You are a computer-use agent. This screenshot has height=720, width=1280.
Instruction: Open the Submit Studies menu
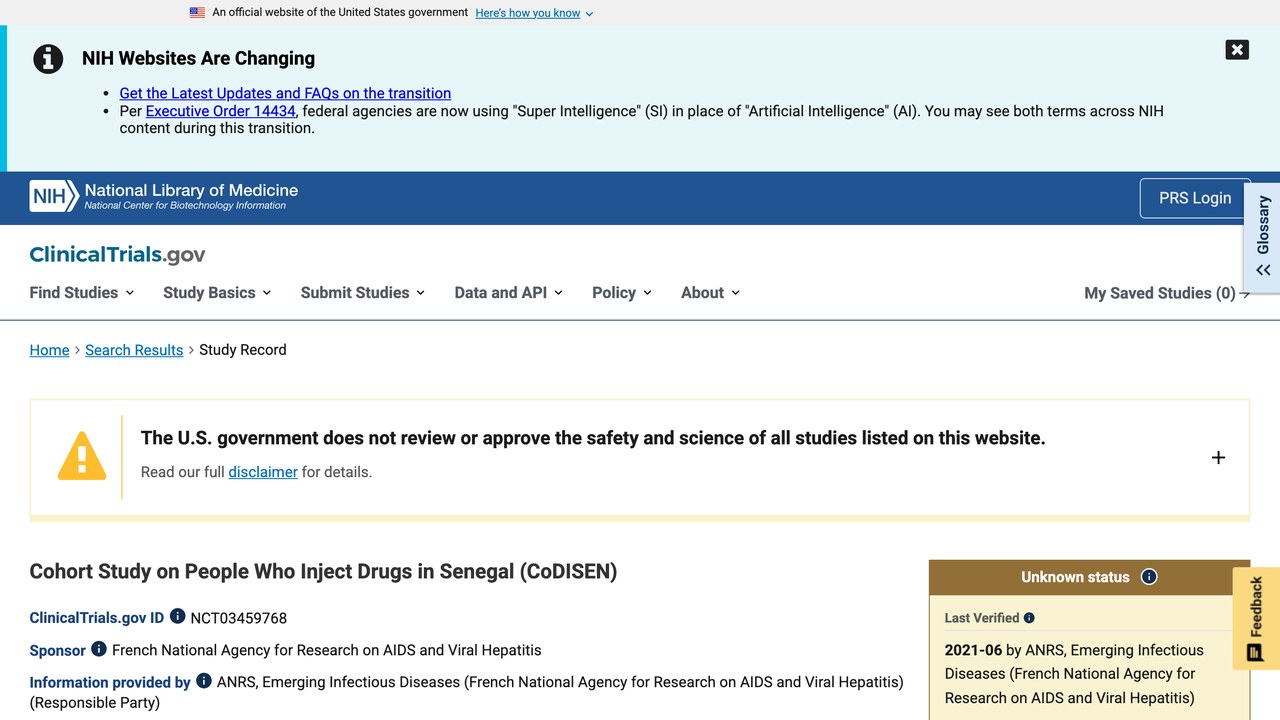click(x=363, y=293)
